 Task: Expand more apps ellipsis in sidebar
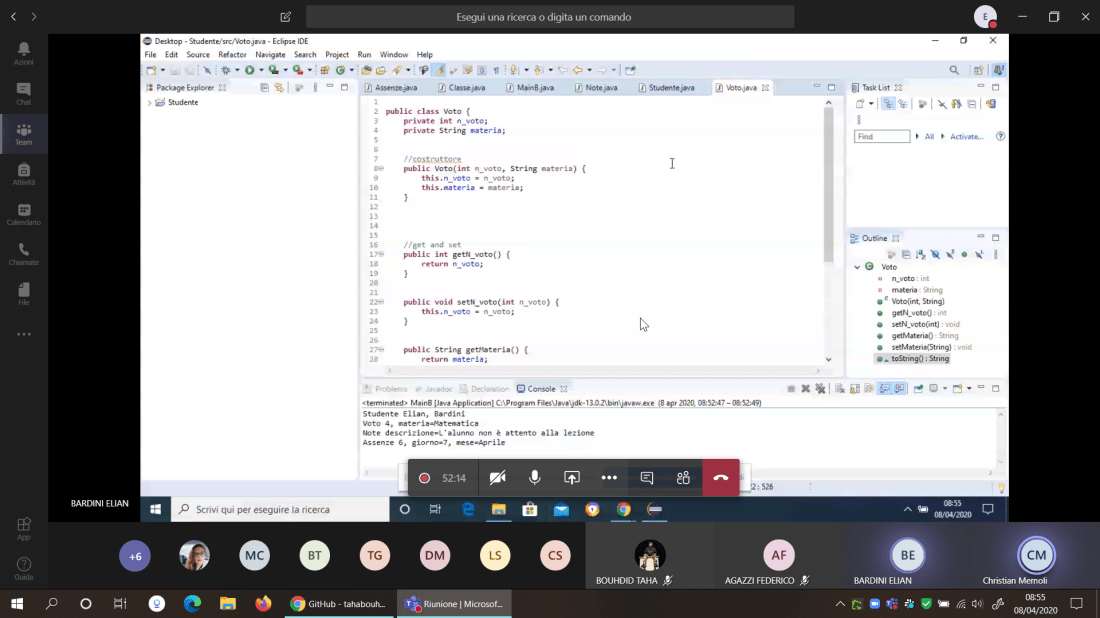tap(24, 334)
